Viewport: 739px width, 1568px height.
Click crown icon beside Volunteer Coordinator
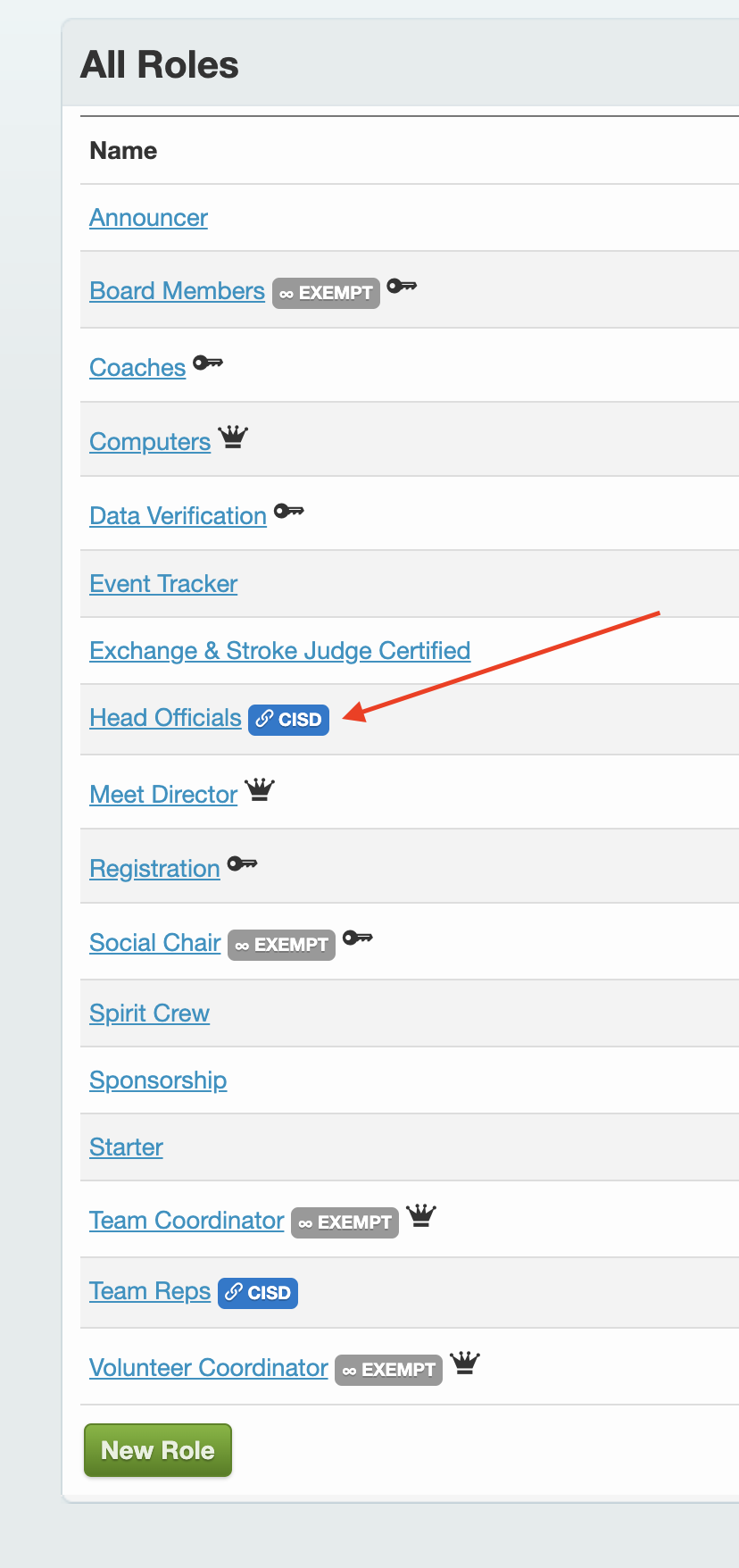point(465,1363)
